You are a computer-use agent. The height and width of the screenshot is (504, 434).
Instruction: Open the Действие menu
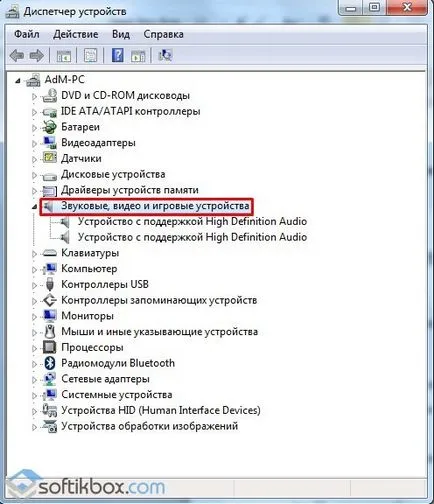tap(76, 34)
